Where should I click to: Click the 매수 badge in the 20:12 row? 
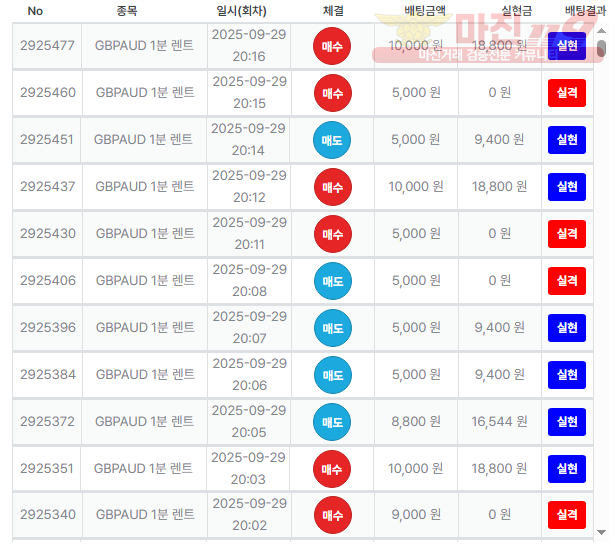coord(333,187)
